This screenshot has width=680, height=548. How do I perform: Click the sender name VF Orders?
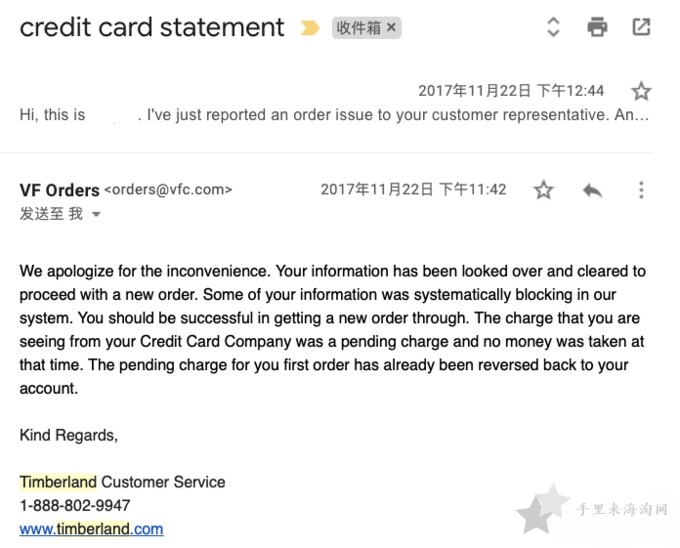pos(59,190)
